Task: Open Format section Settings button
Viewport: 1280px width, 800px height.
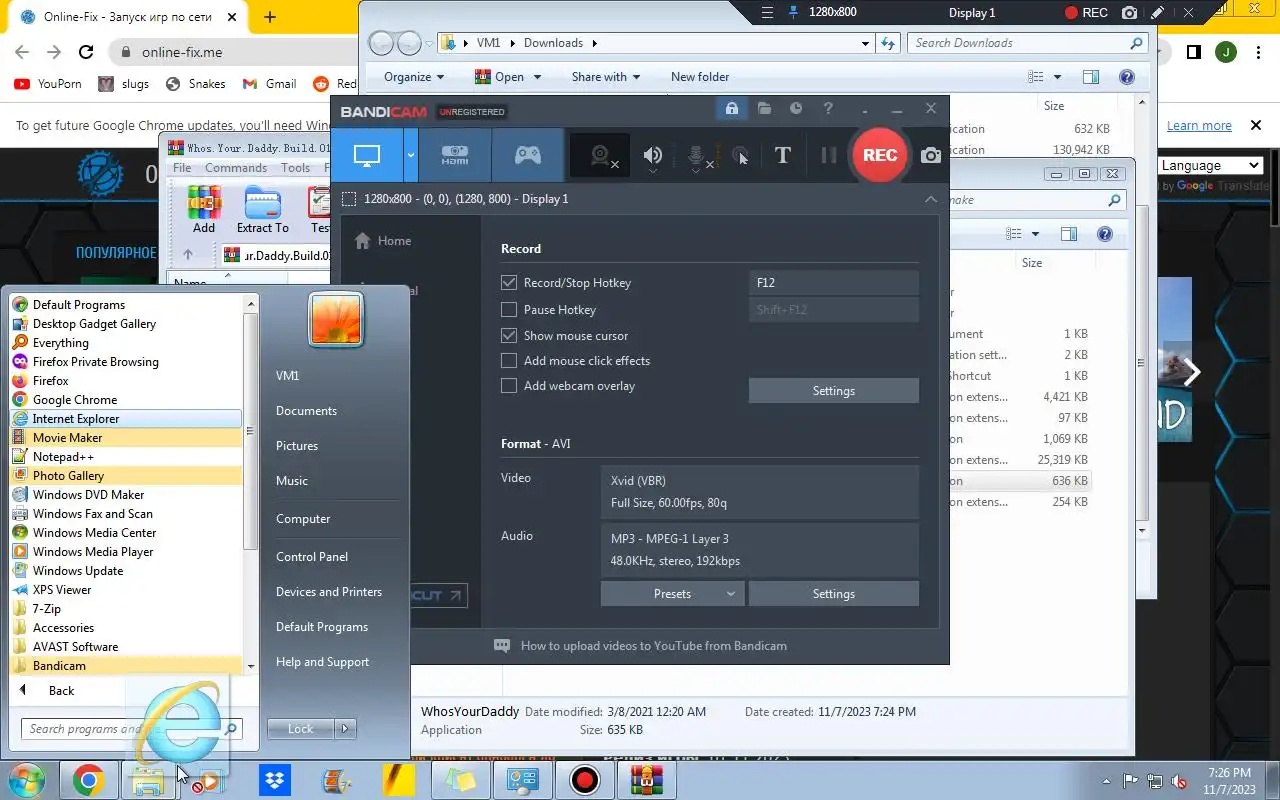Action: tap(833, 594)
